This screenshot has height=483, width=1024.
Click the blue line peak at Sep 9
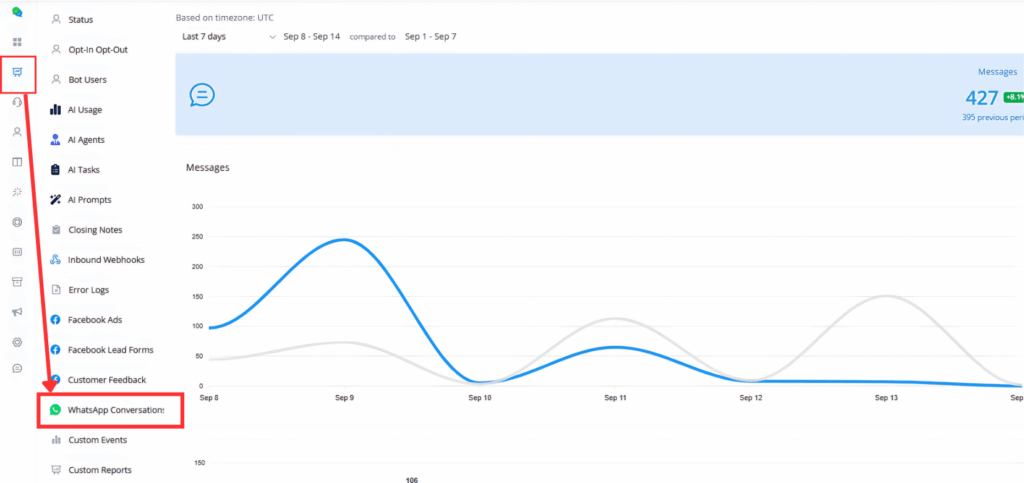pos(344,240)
